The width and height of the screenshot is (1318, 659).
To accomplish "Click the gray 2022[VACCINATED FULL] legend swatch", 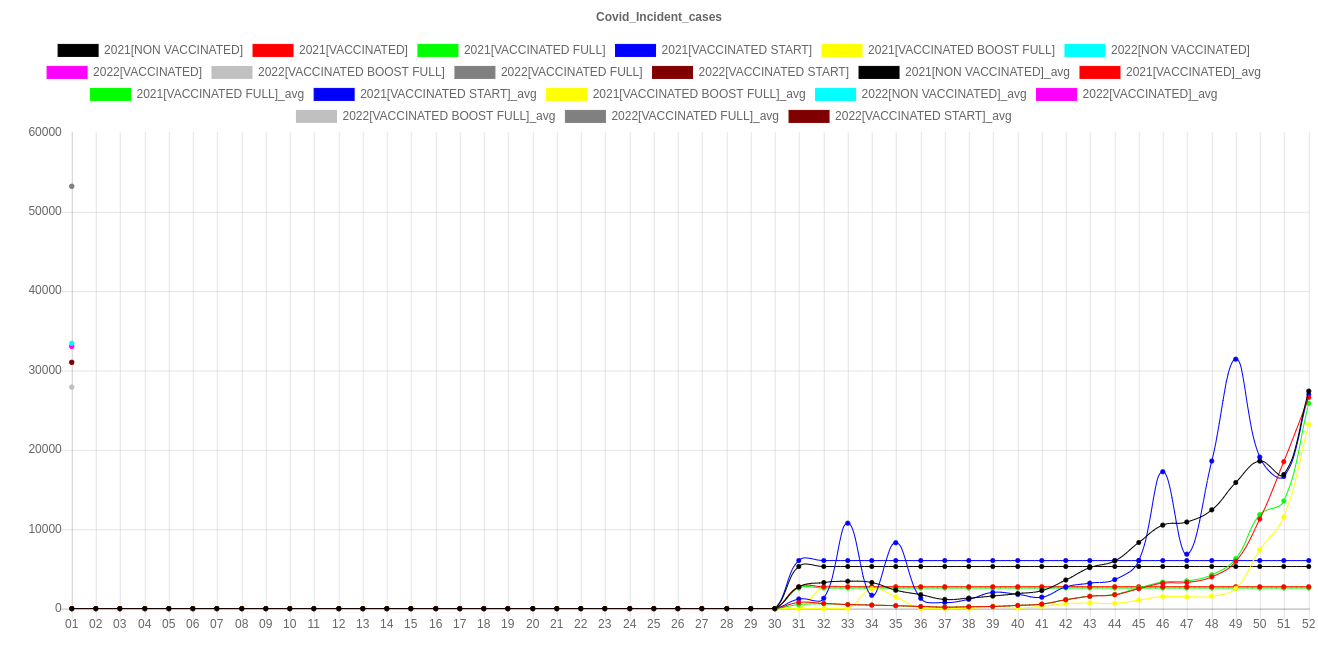I will pos(474,72).
